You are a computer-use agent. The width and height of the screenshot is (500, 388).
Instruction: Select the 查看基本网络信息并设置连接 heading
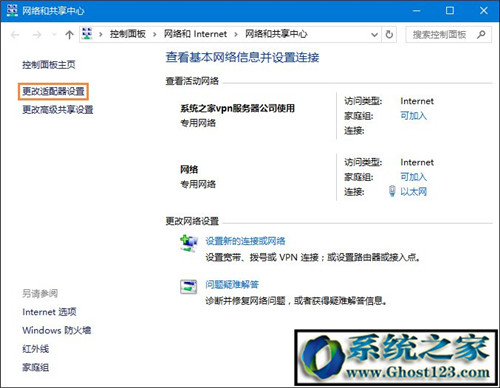[242, 57]
